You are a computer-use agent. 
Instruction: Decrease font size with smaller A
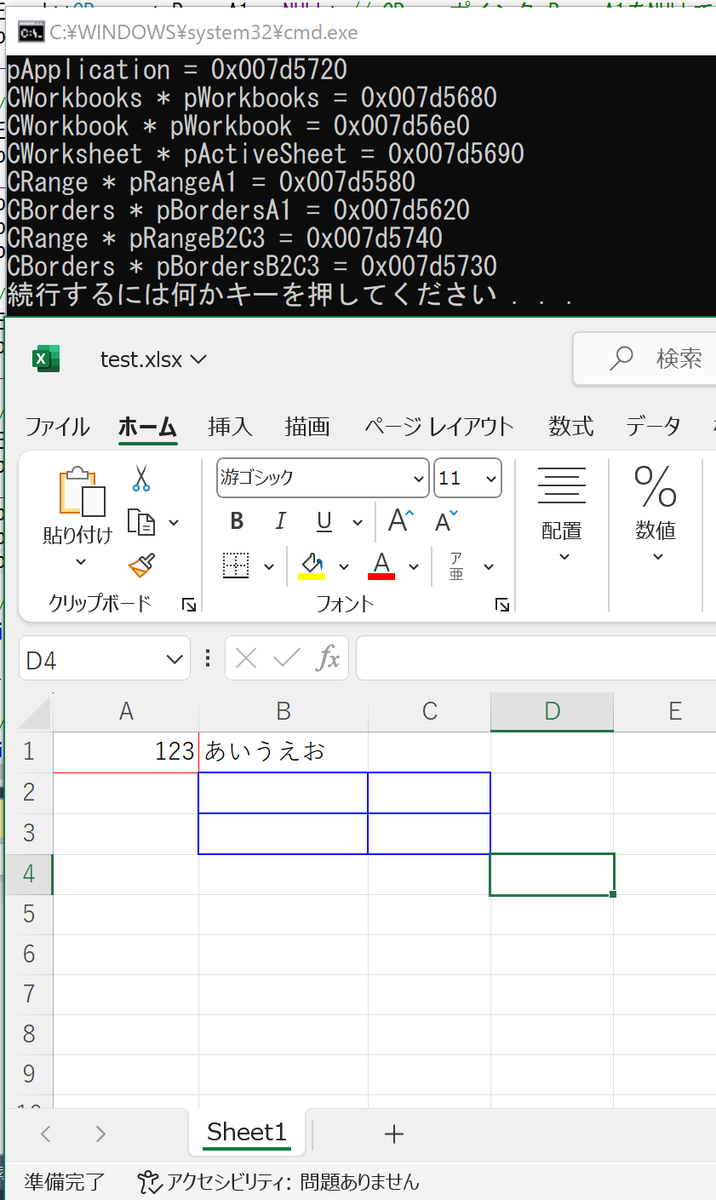446,520
